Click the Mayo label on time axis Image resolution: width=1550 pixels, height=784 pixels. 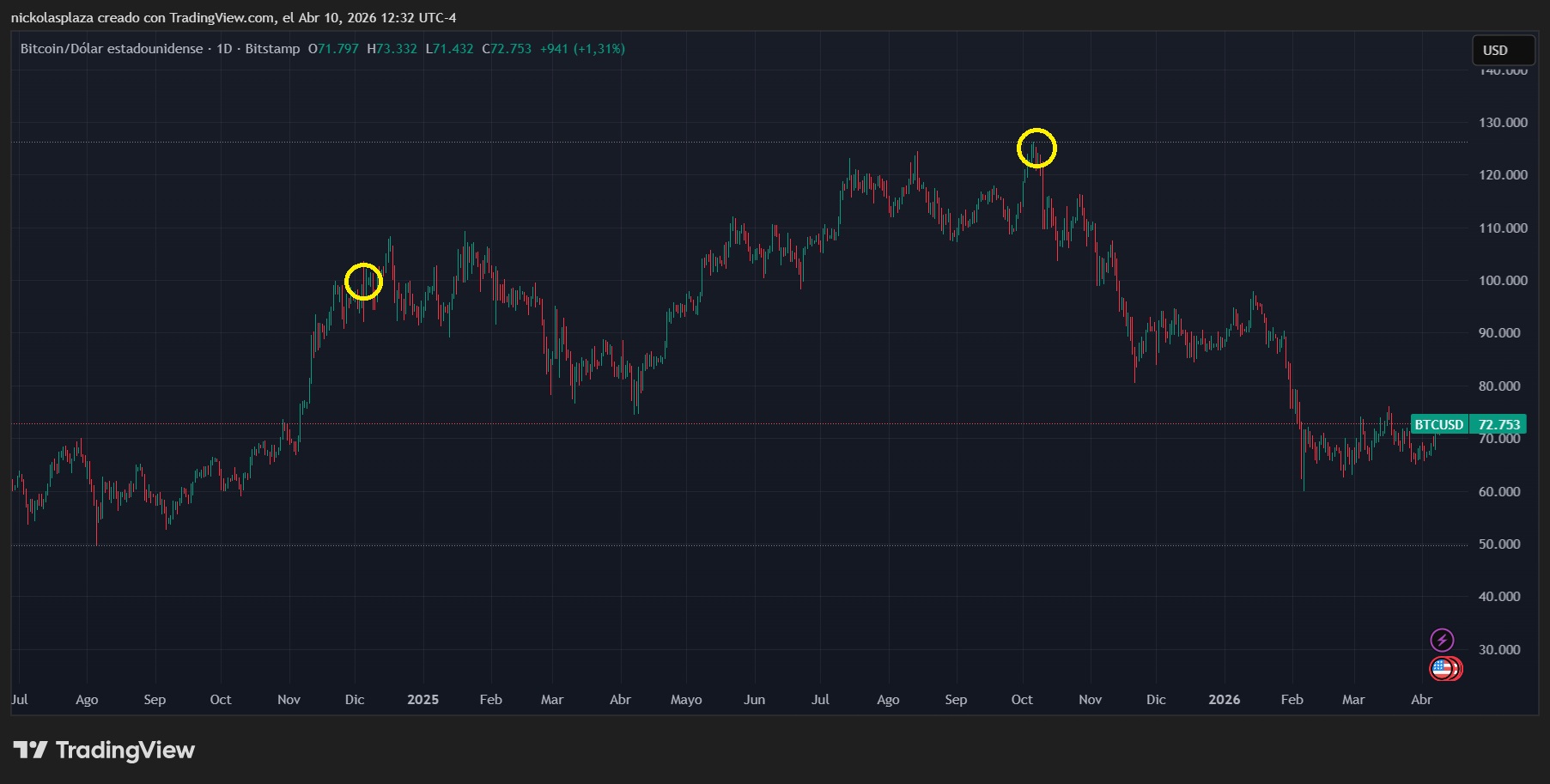(x=686, y=700)
